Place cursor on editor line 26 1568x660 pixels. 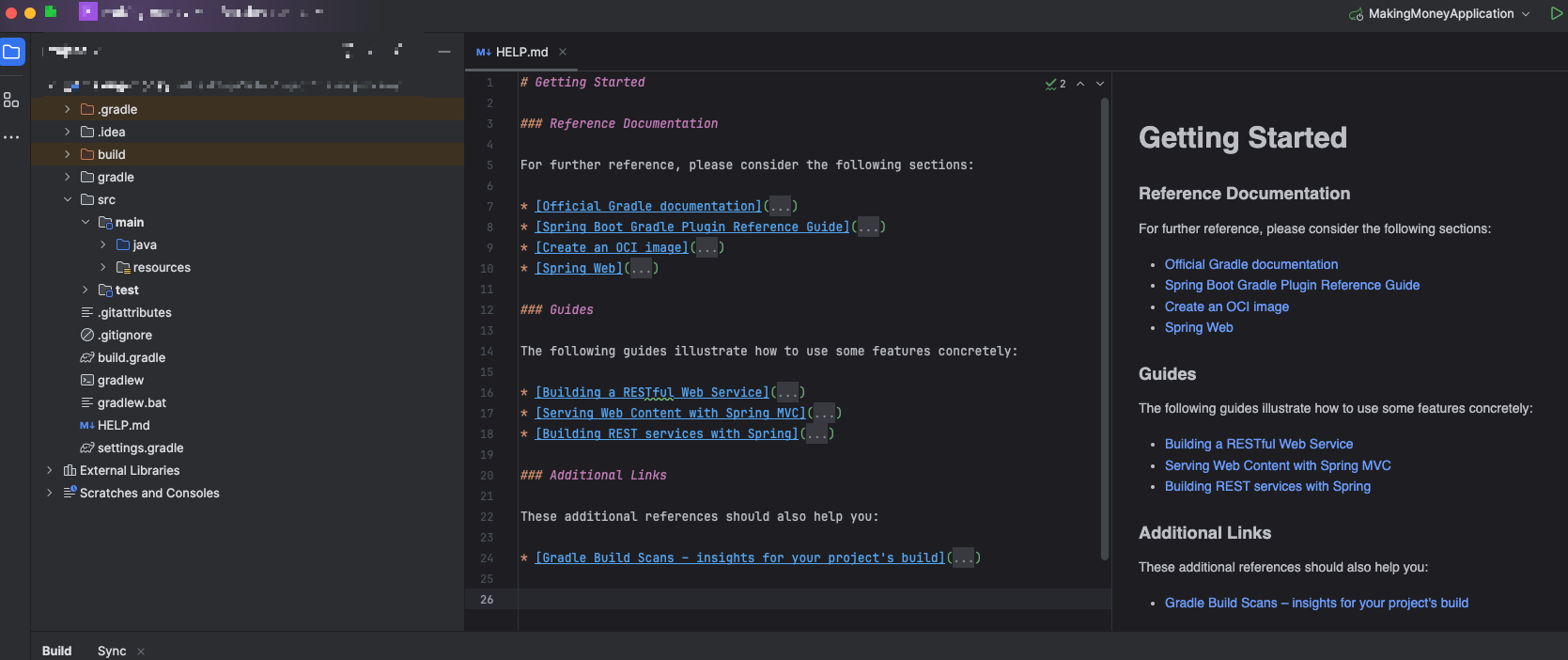tap(814, 599)
